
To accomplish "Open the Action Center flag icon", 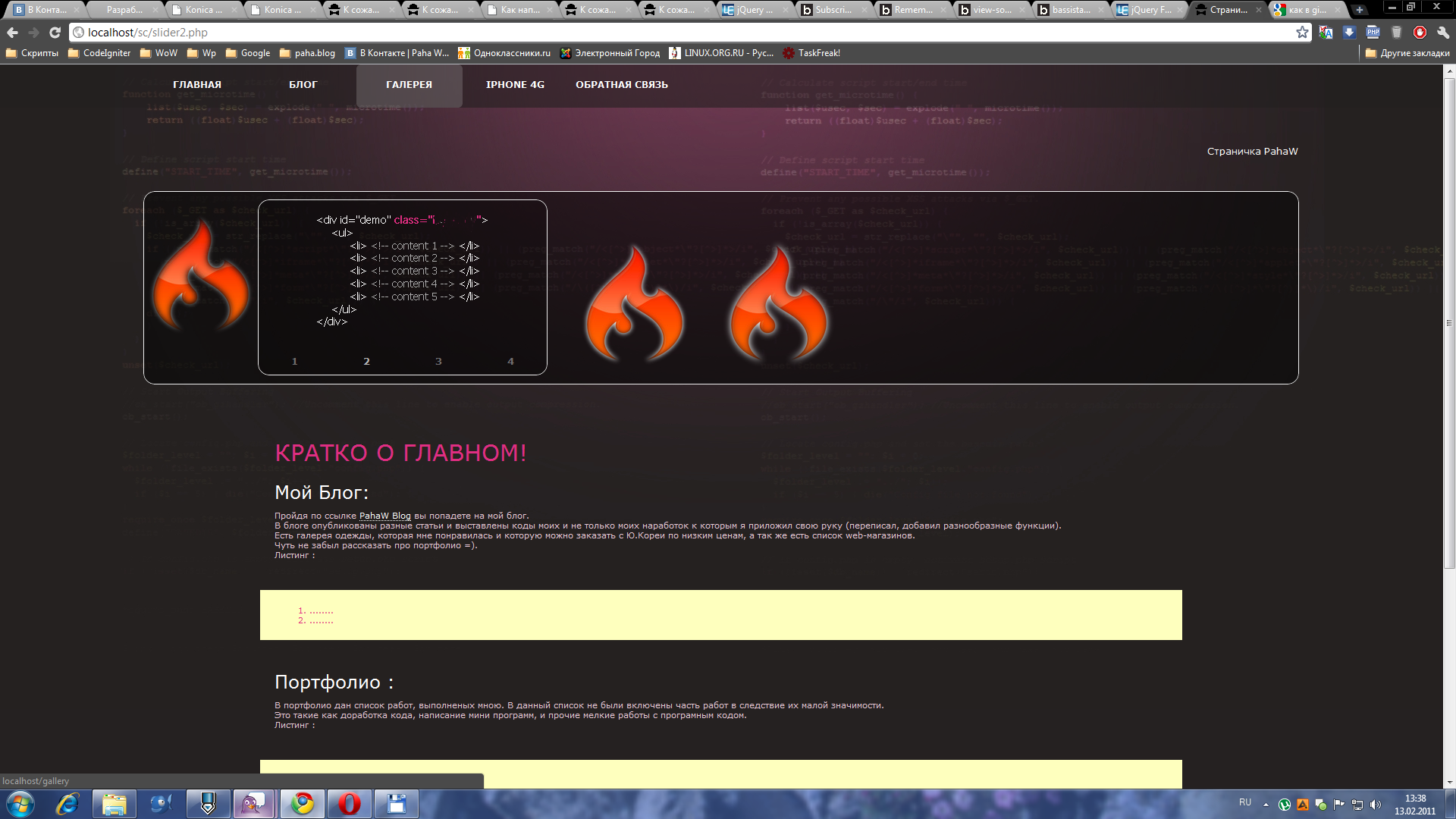I will click(1339, 805).
